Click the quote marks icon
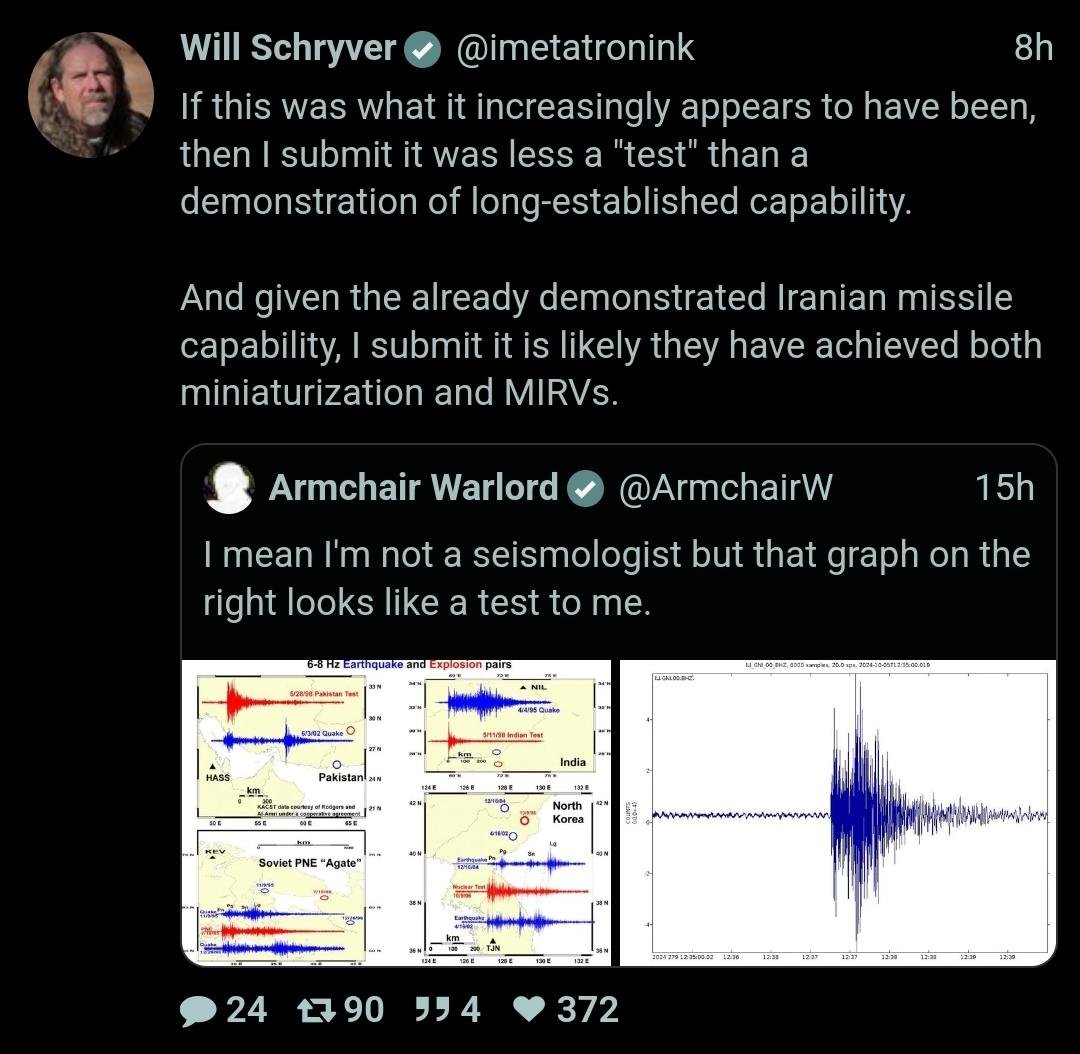 click(x=429, y=1010)
